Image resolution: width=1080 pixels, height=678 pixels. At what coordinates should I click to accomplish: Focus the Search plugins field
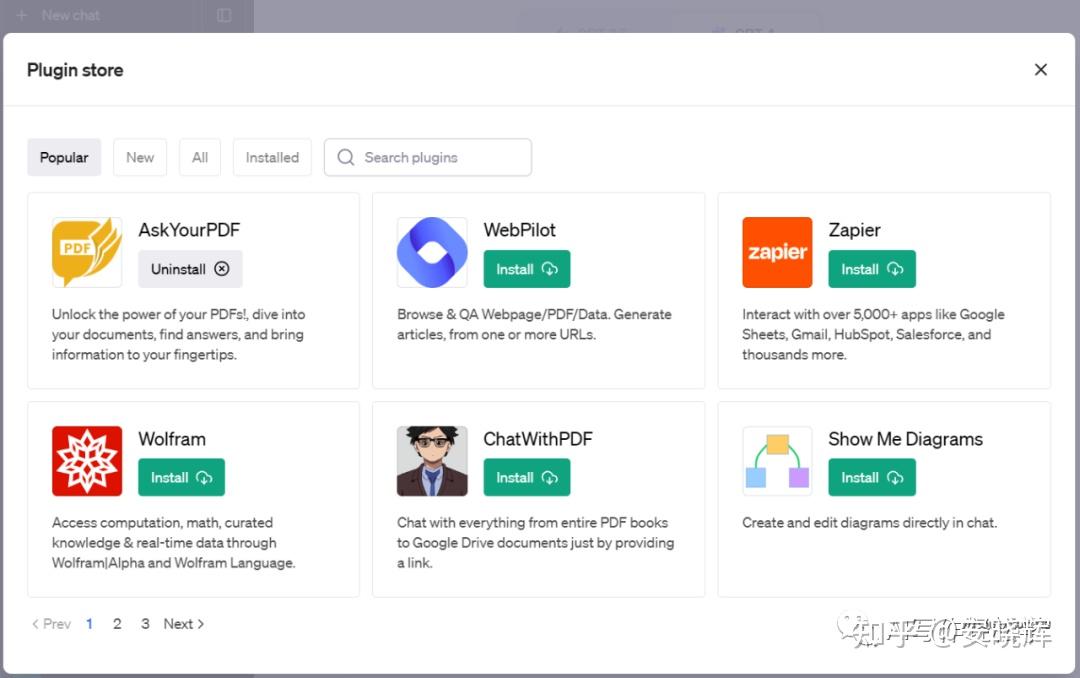[x=440, y=157]
